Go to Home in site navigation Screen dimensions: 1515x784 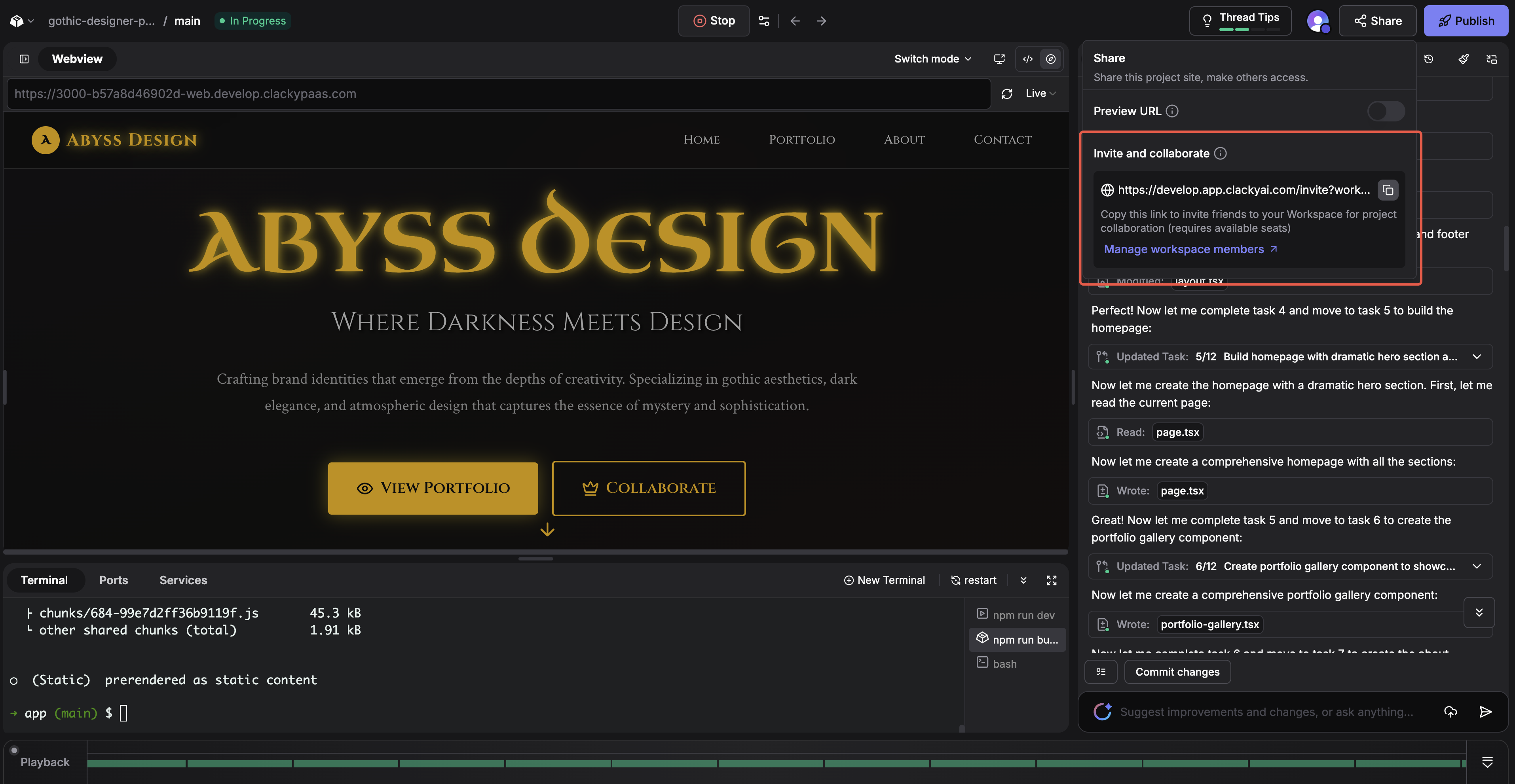[702, 140]
